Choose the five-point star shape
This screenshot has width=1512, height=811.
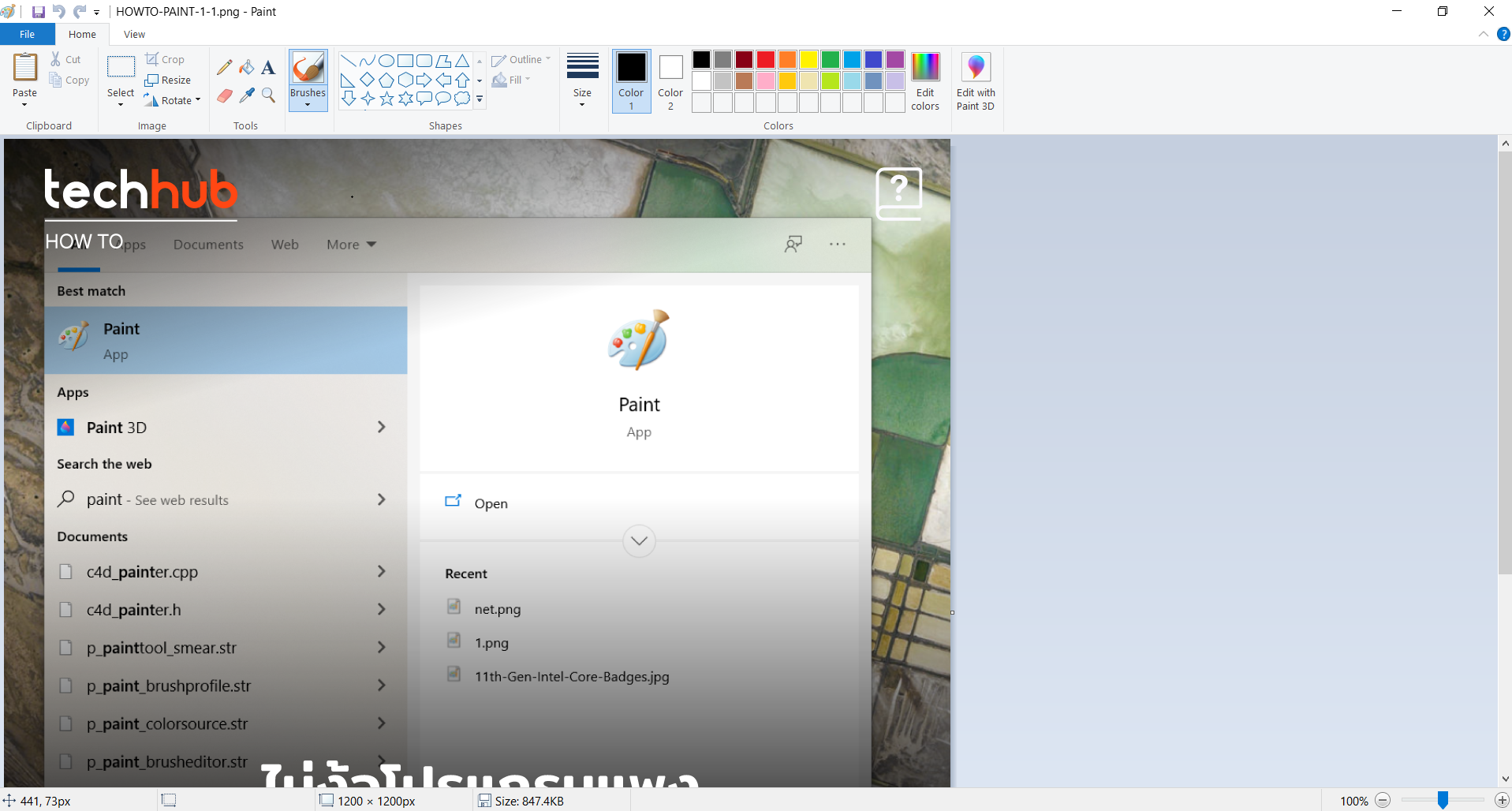[x=386, y=99]
